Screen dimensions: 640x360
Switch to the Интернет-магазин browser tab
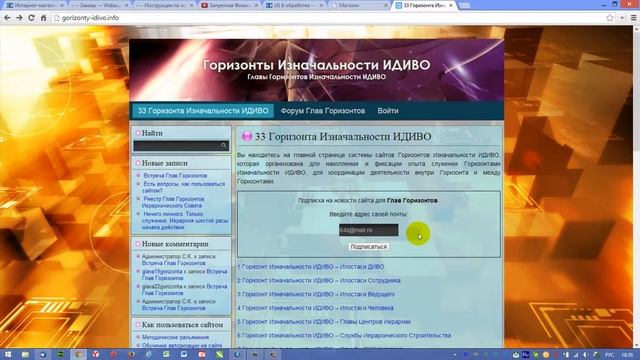coord(35,5)
